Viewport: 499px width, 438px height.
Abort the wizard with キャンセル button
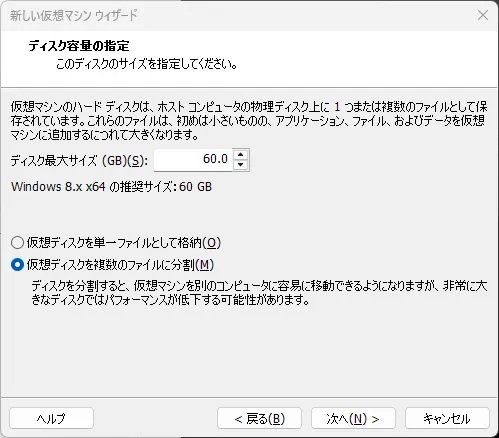click(447, 418)
